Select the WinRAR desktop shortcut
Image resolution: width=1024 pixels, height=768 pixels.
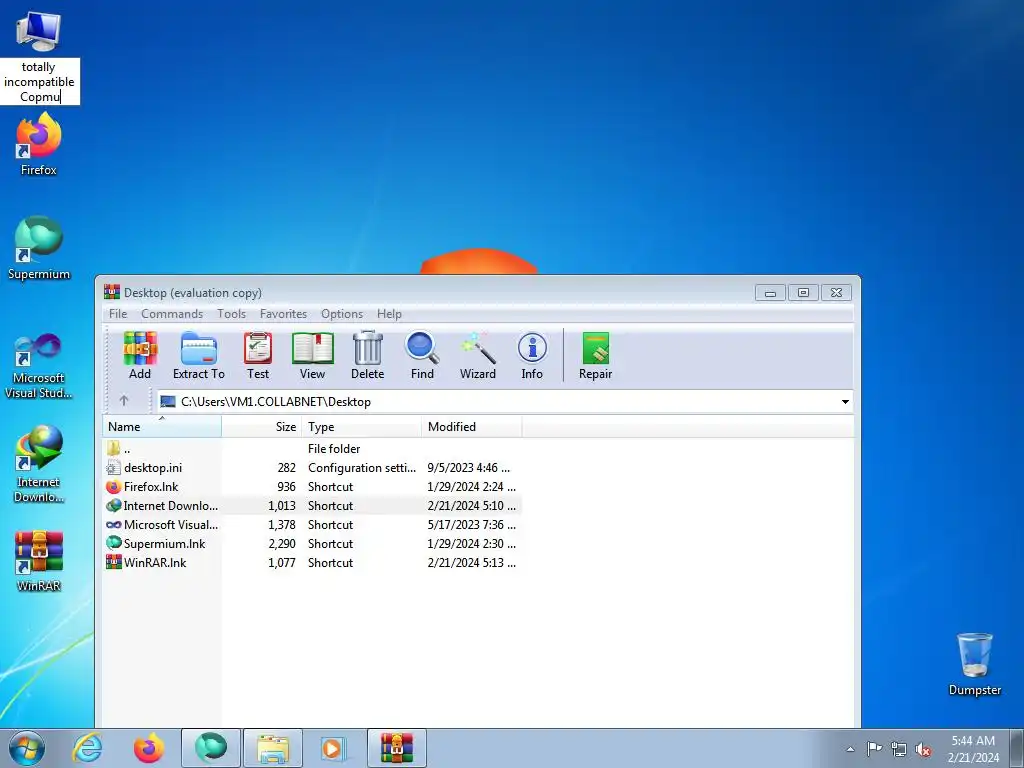[39, 560]
